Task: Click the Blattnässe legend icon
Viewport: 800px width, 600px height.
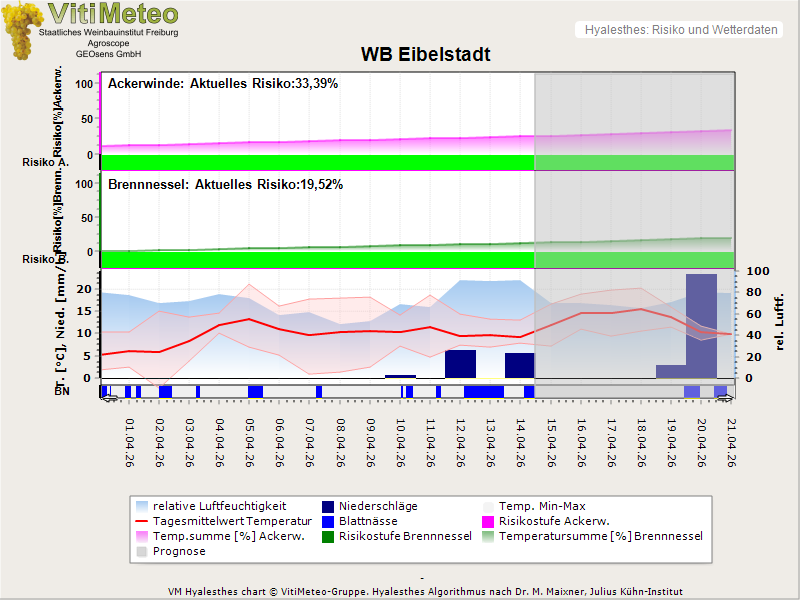Action: [329, 521]
